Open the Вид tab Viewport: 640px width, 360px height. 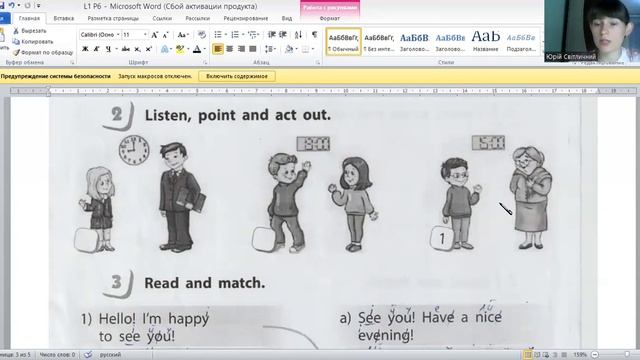click(287, 18)
